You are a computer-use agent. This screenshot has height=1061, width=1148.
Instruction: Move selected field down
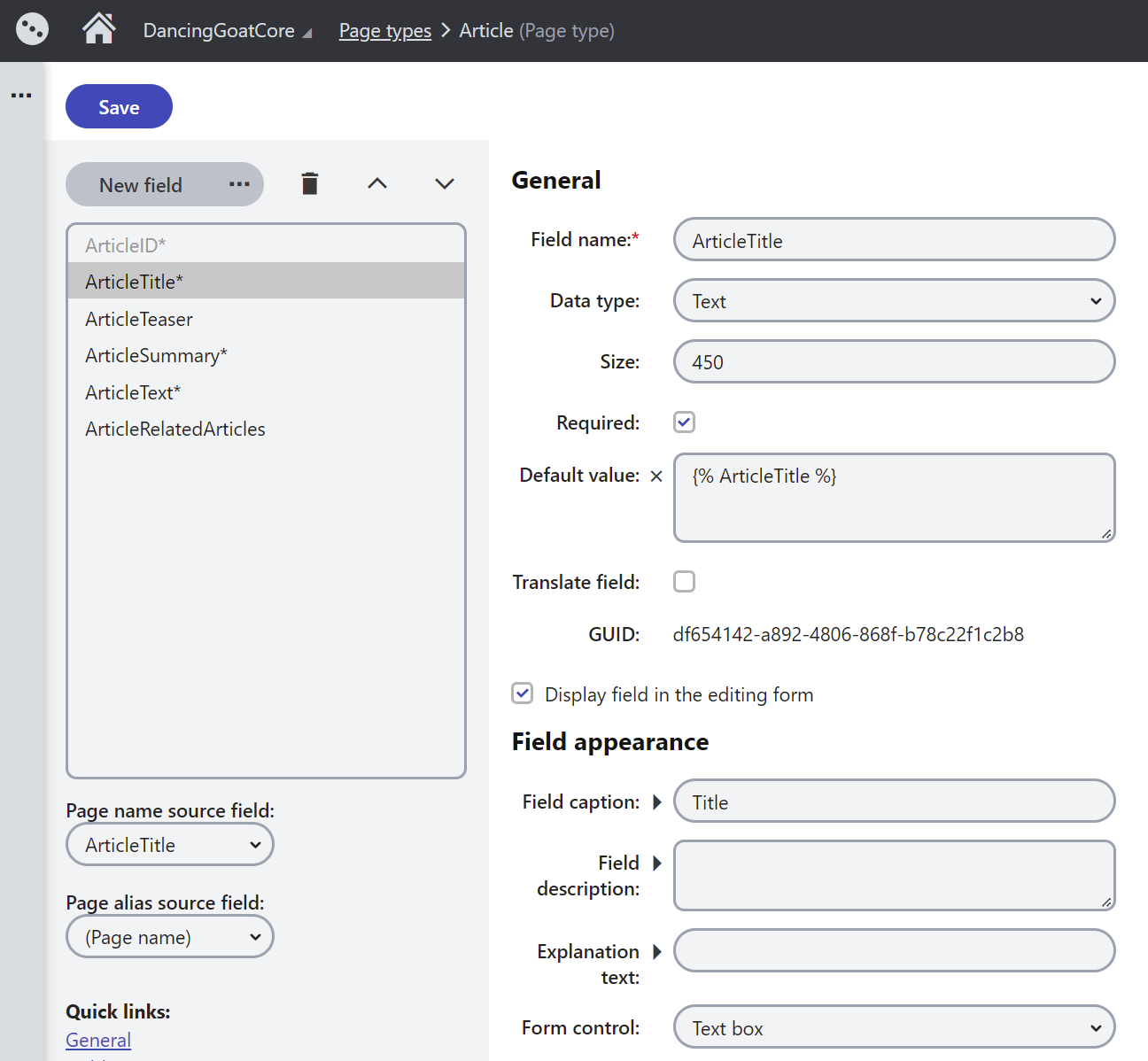click(x=445, y=183)
